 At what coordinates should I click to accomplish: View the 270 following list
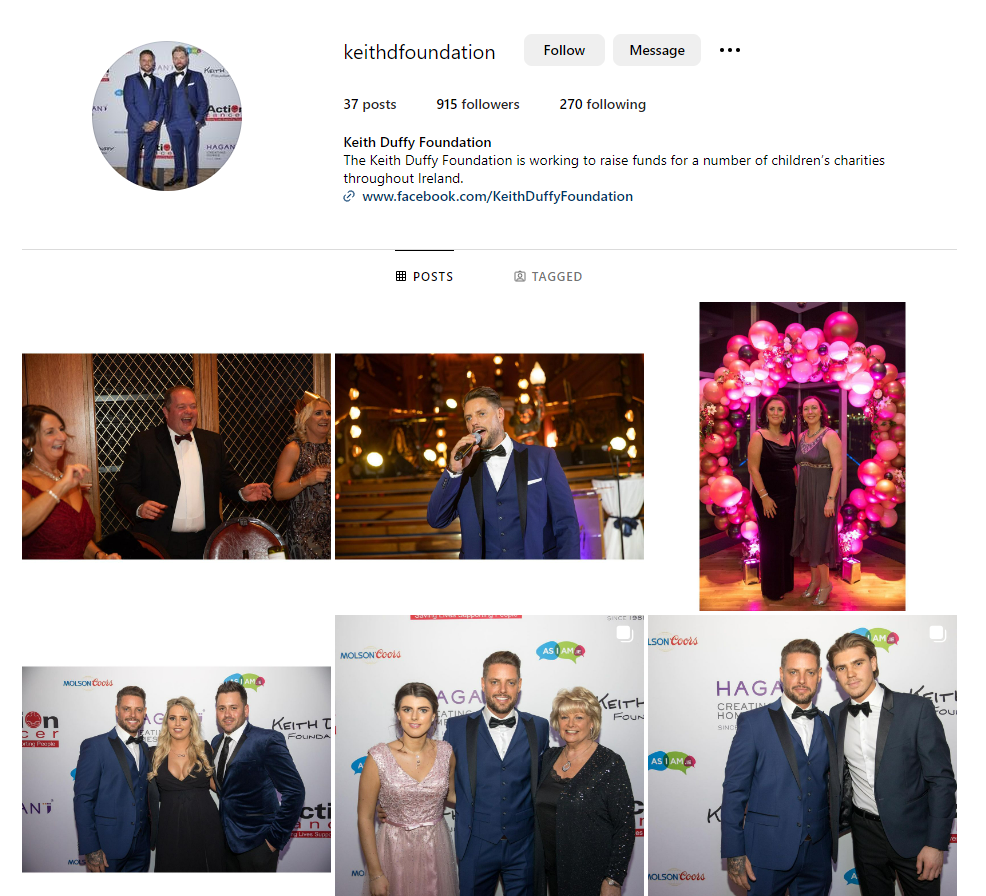602,104
